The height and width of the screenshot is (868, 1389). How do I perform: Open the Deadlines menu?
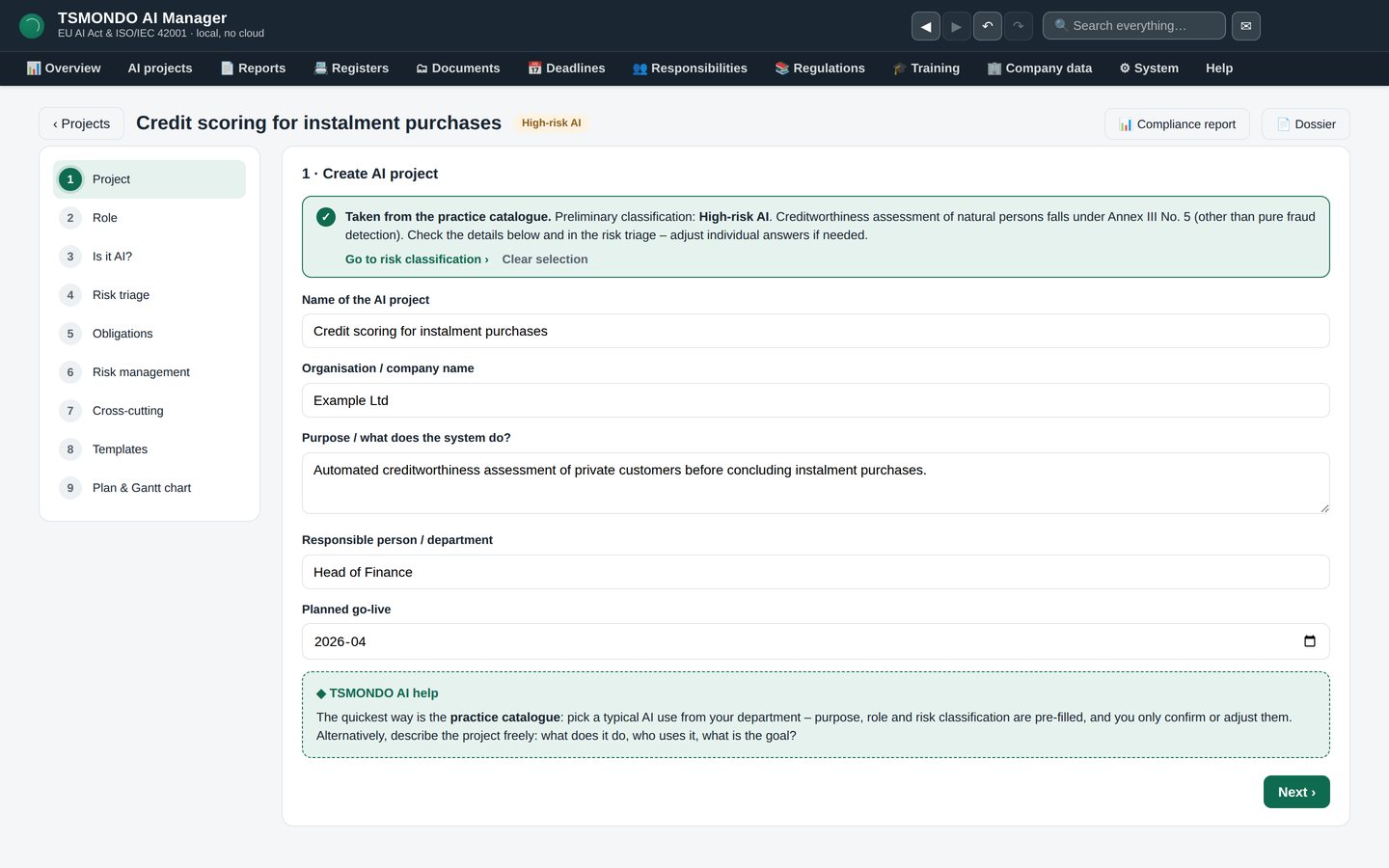click(566, 68)
